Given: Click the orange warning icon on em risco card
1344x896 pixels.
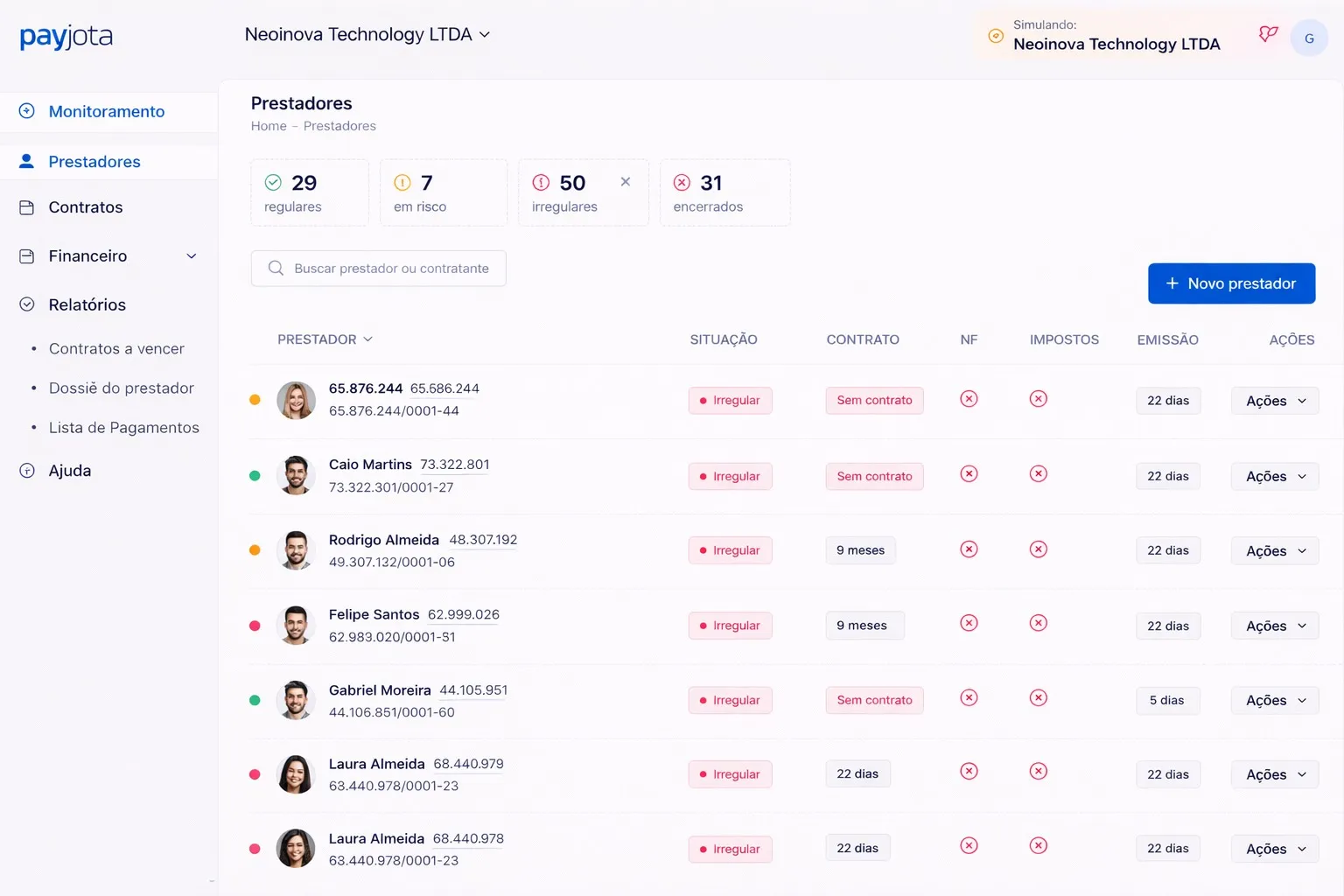Looking at the screenshot, I should (402, 182).
